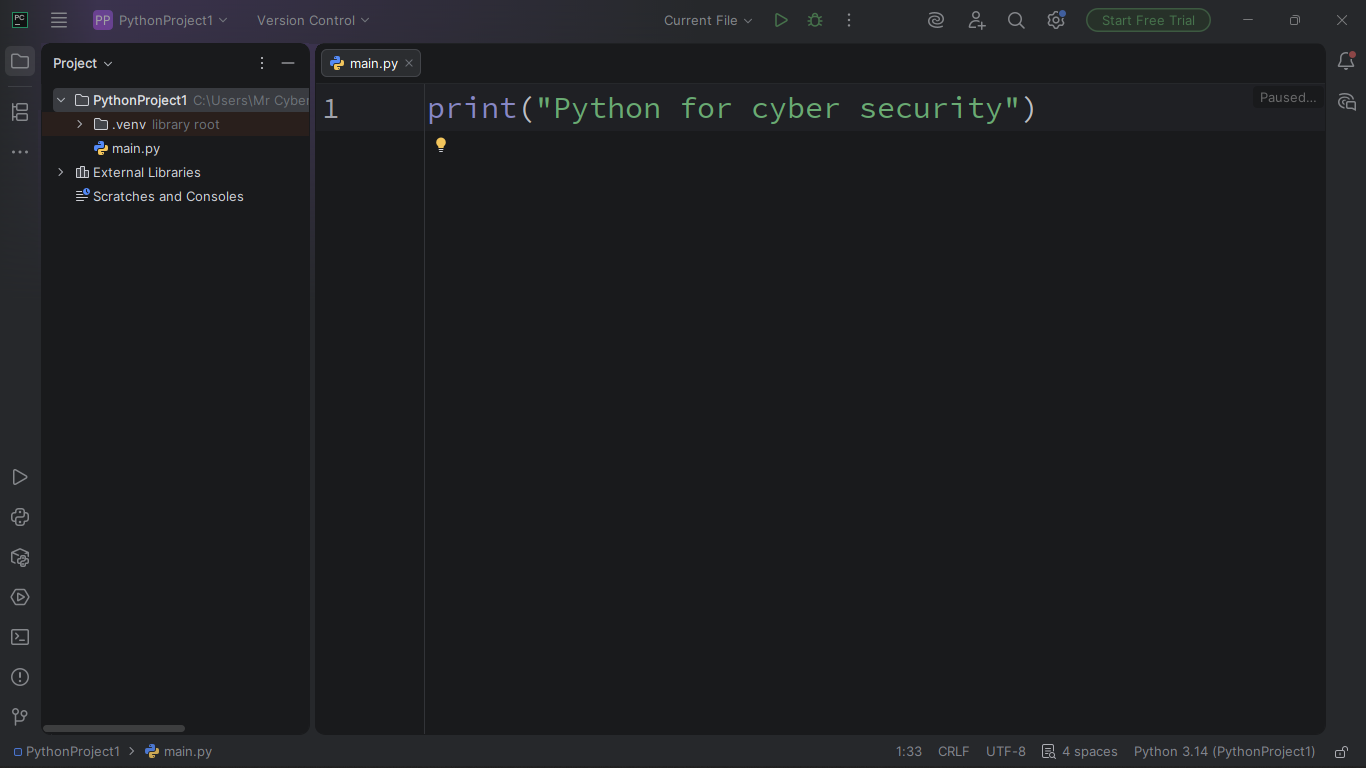Open the AI Assistant swirl icon in toolbar

(936, 20)
